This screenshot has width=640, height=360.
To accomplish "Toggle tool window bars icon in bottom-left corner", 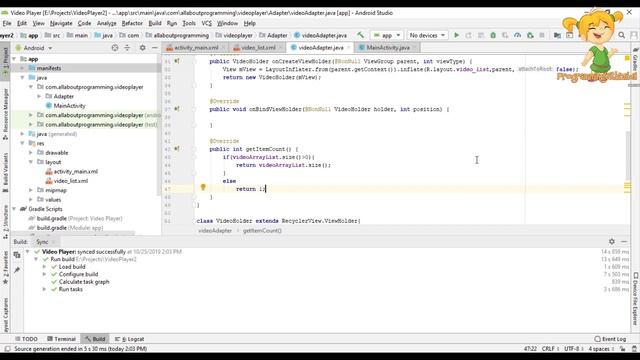I will [7, 349].
